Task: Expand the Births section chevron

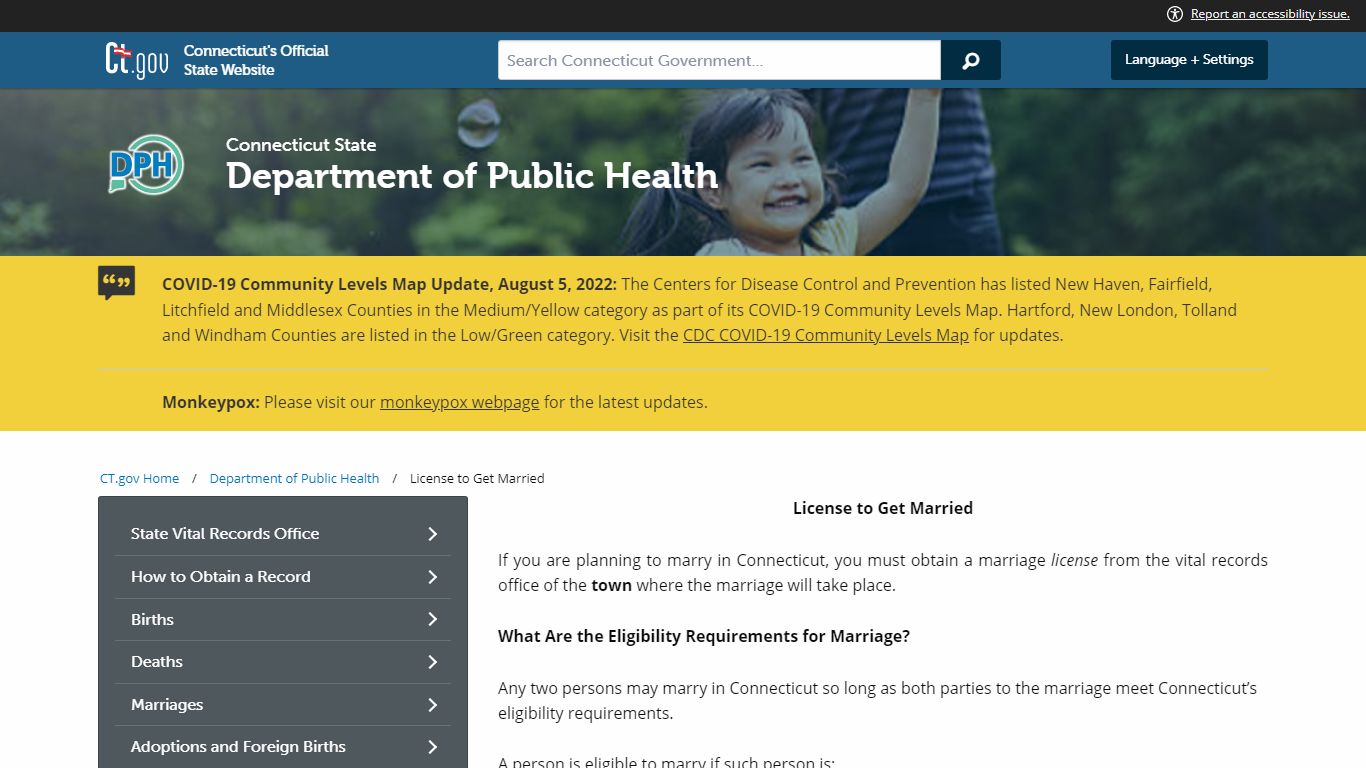Action: click(433, 619)
